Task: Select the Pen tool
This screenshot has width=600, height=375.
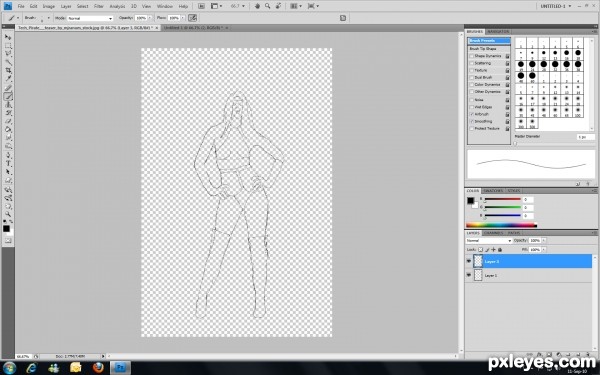Action: click(x=8, y=155)
